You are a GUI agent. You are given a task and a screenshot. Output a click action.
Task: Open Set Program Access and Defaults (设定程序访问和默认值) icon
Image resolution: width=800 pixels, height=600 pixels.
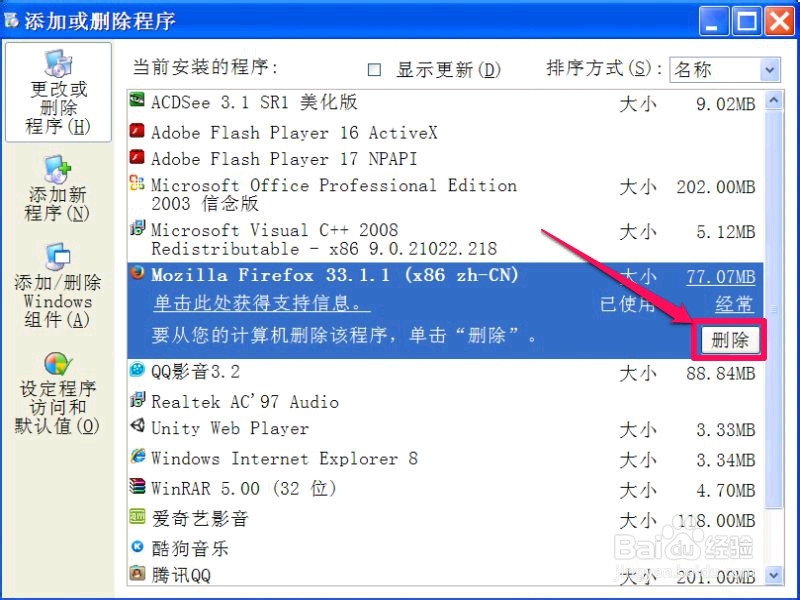click(58, 364)
